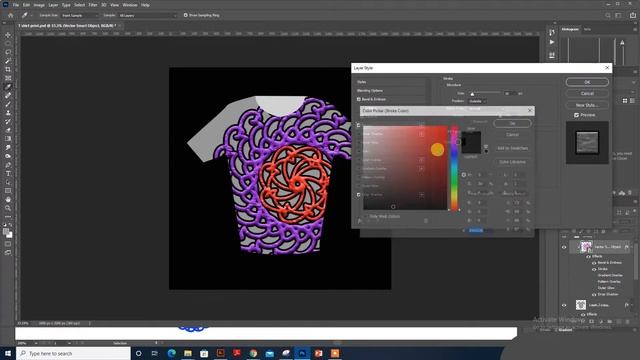
Task: Click the search icon at top right
Action: click(608, 15)
